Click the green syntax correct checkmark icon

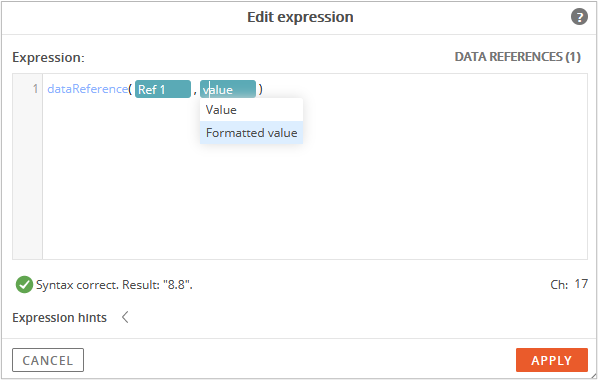(x=24, y=285)
